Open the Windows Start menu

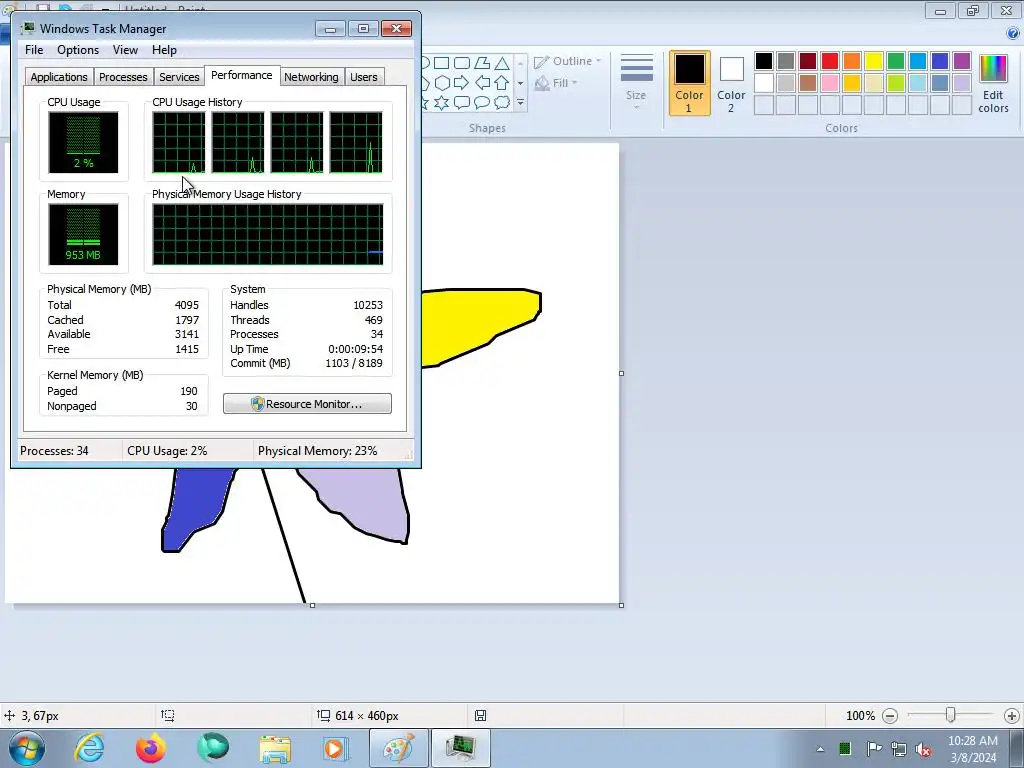pyautogui.click(x=27, y=748)
